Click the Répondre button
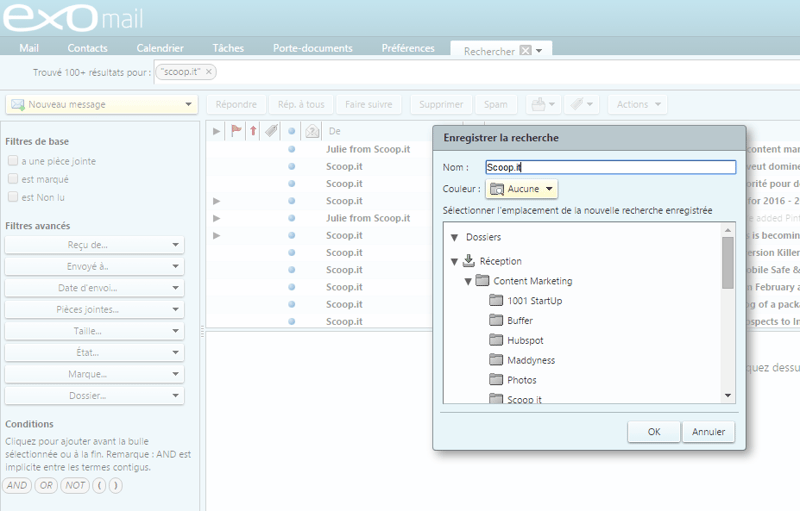The image size is (800, 511). (x=236, y=104)
